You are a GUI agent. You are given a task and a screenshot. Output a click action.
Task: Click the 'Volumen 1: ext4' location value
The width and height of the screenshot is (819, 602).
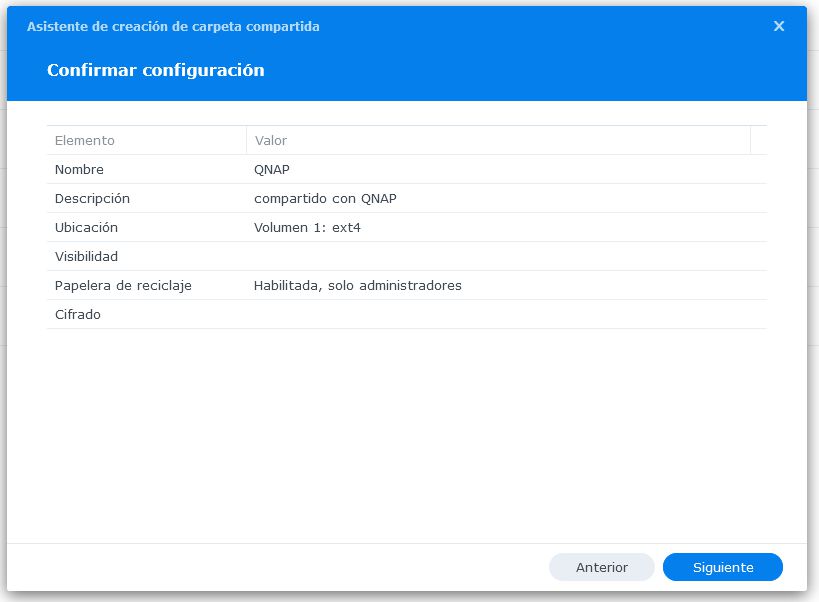click(307, 228)
